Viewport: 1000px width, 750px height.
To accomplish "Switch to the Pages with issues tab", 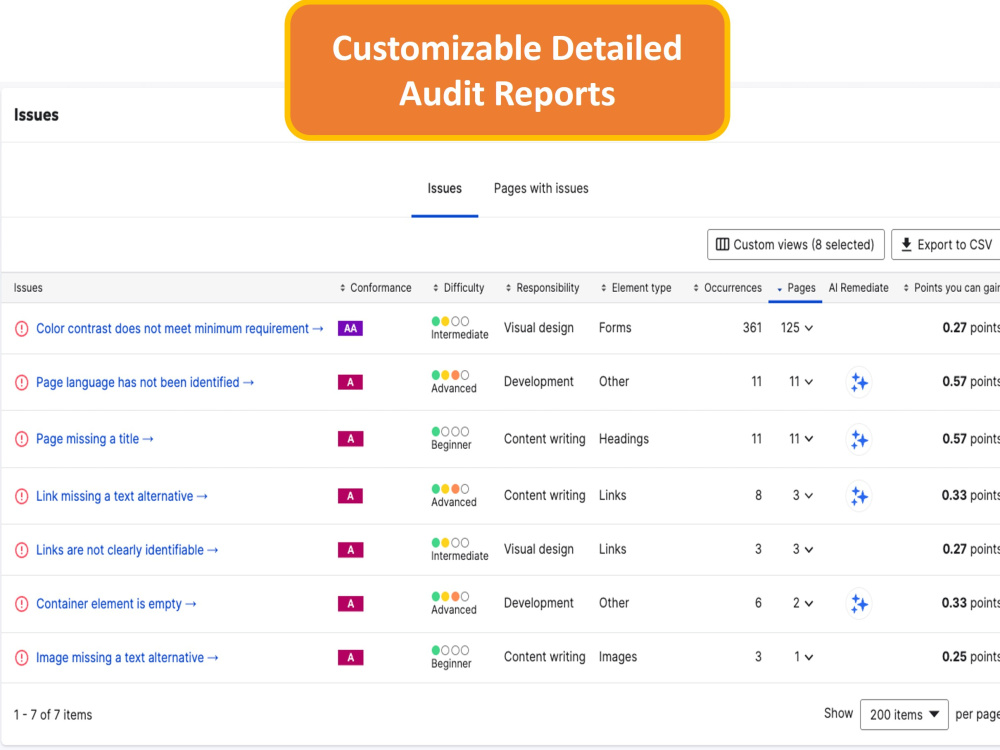I will [541, 189].
